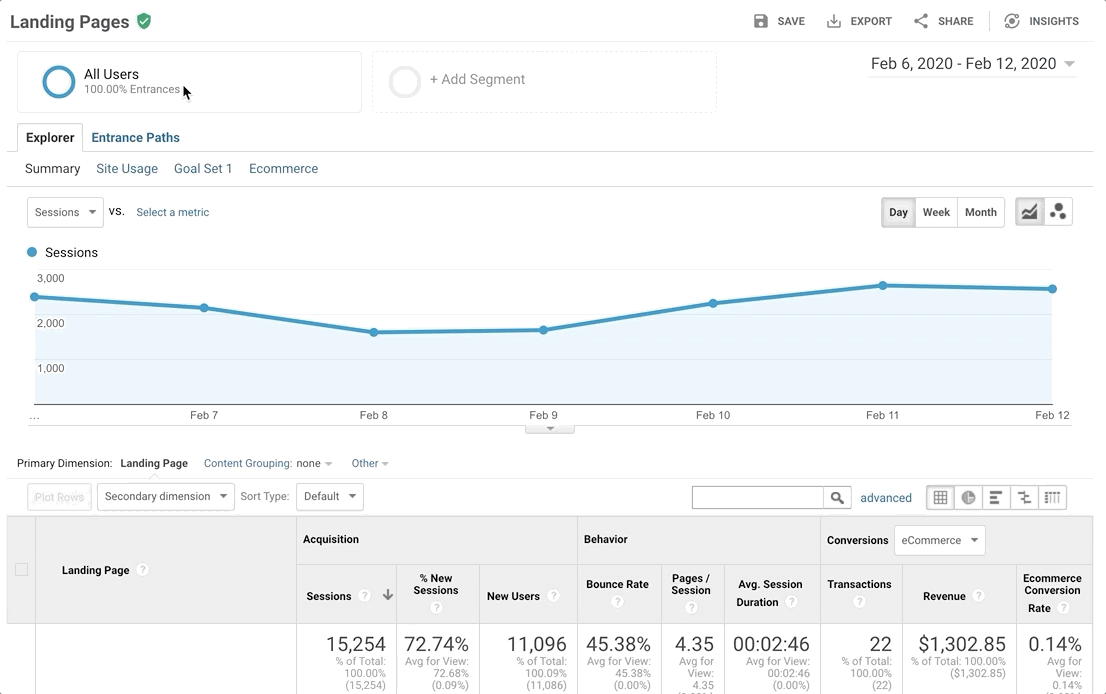Open the Site Usage tab
Image resolution: width=1106 pixels, height=694 pixels.
(127, 168)
